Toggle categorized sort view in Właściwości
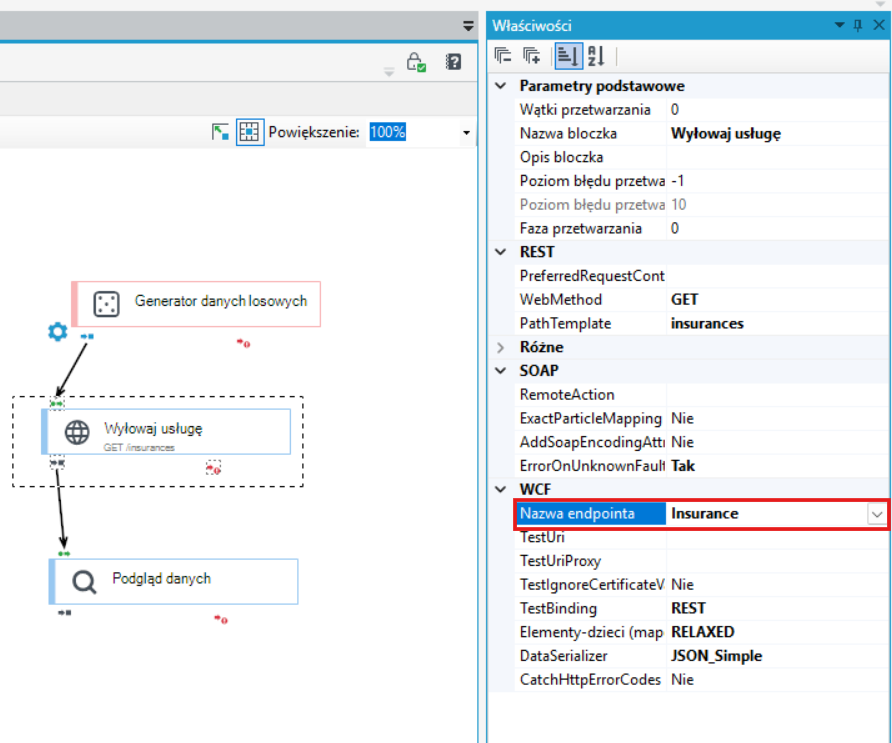 [x=568, y=56]
